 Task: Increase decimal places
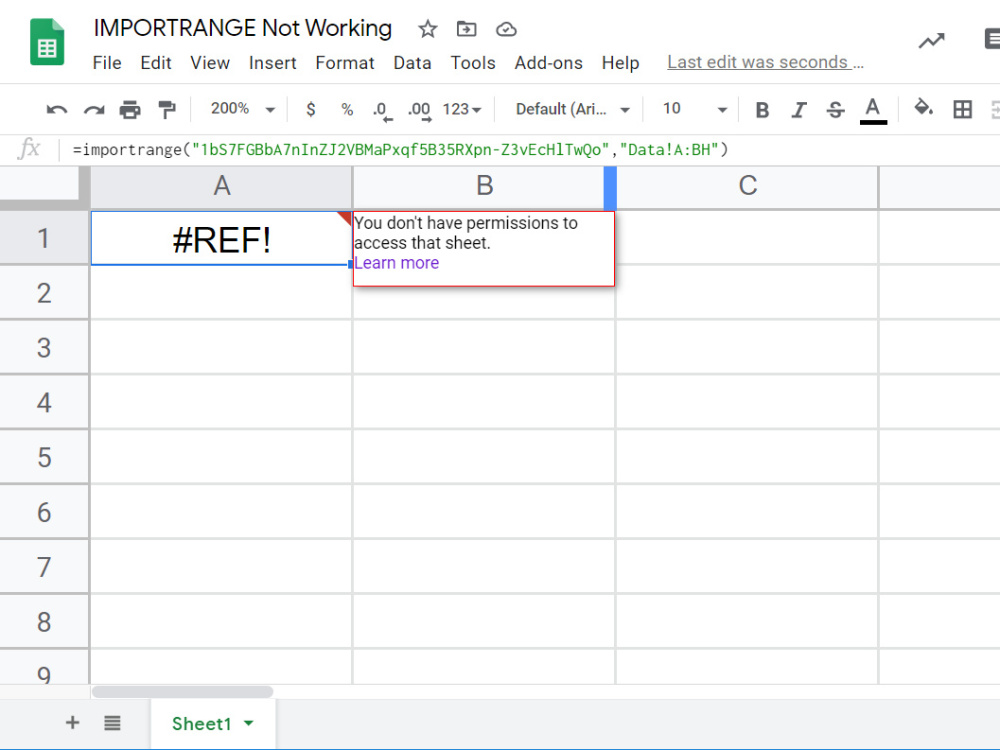(420, 110)
